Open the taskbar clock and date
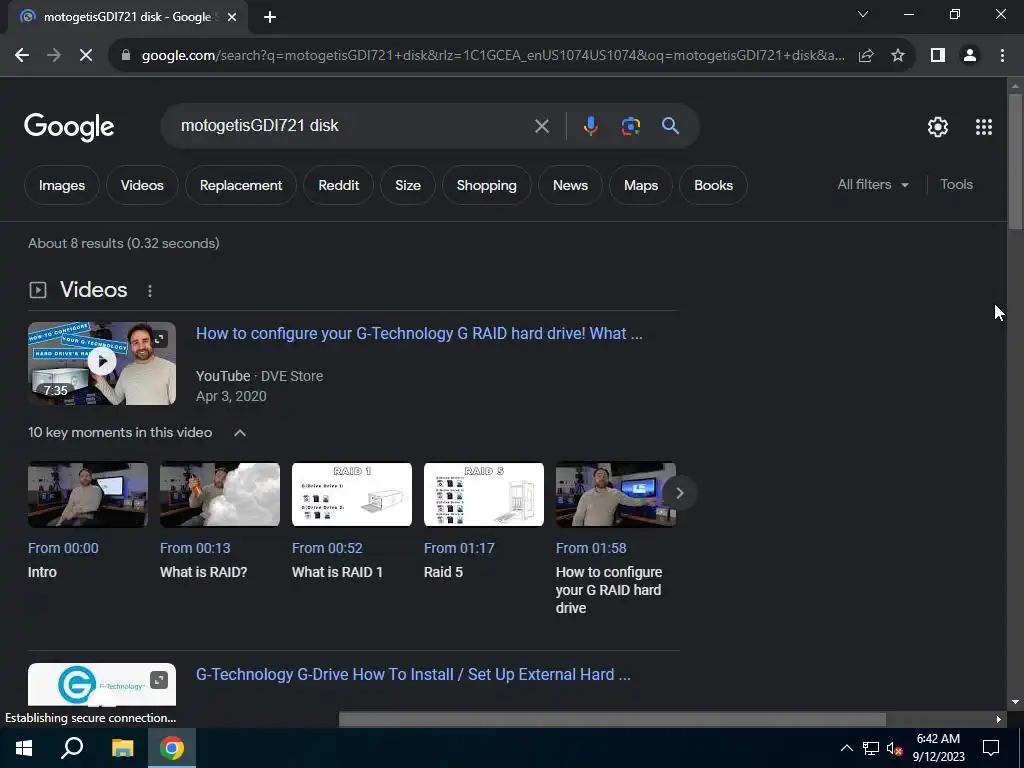This screenshot has width=1024, height=768. (938, 748)
